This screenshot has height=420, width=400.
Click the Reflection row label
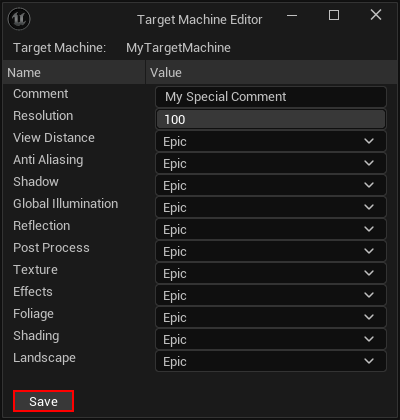[x=42, y=226]
